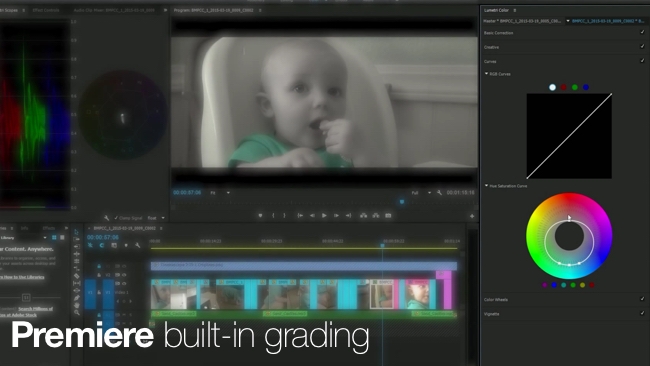Select blue channel curve swatch
The width and height of the screenshot is (650, 366).
point(586,87)
